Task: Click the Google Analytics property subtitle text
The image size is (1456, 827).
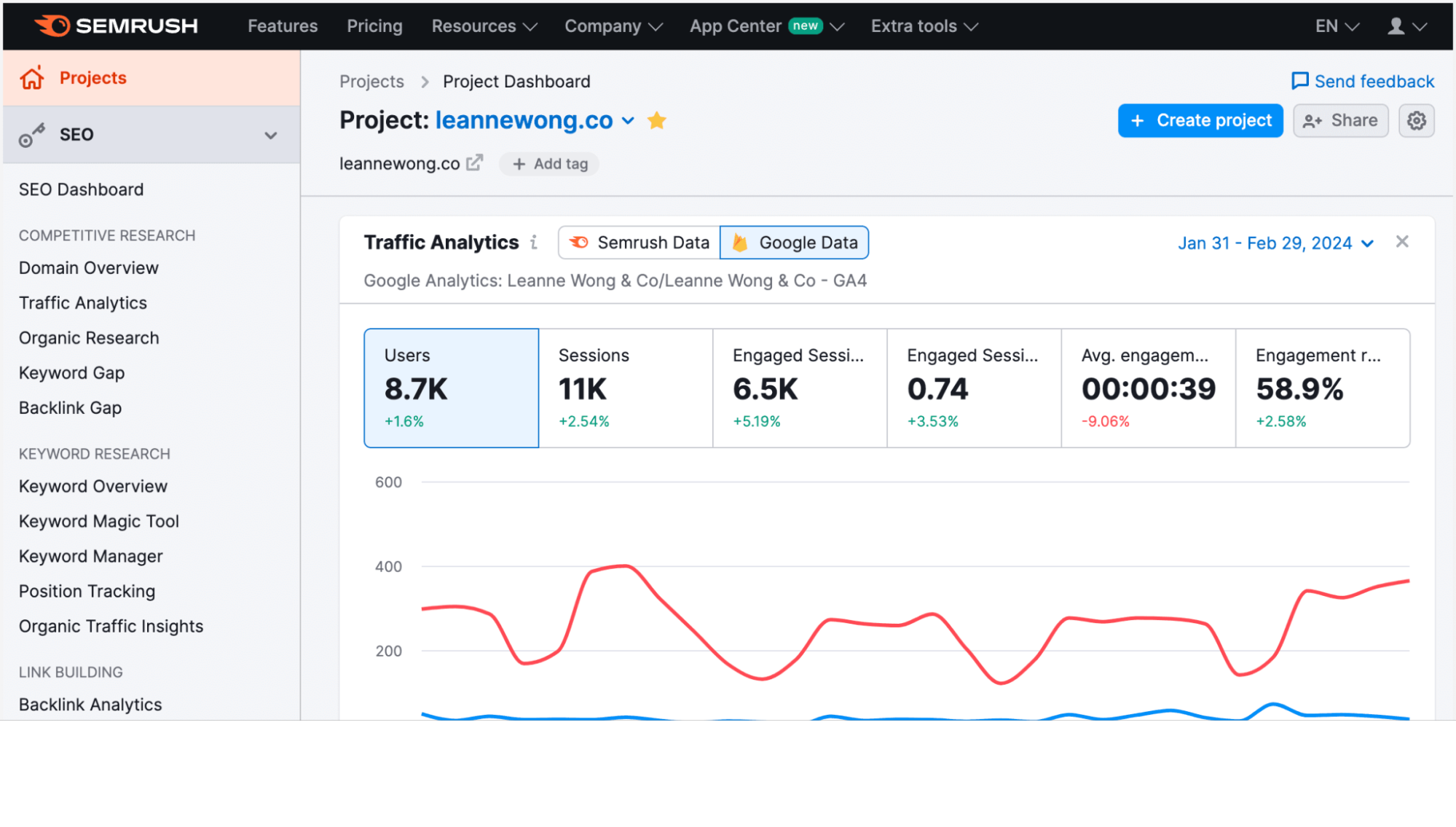Action: point(615,281)
